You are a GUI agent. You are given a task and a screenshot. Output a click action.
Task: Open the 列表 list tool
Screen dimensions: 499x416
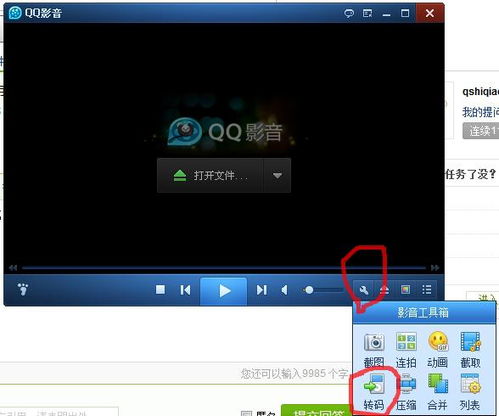[x=470, y=392]
